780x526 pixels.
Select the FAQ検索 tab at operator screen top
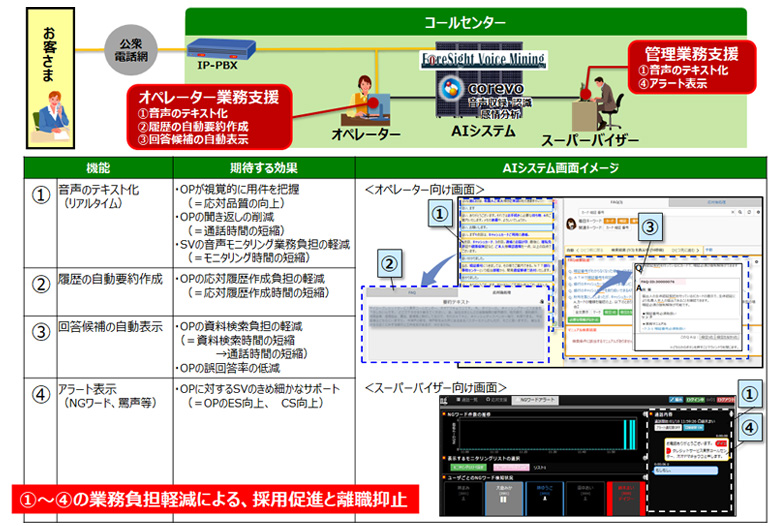coord(616,202)
